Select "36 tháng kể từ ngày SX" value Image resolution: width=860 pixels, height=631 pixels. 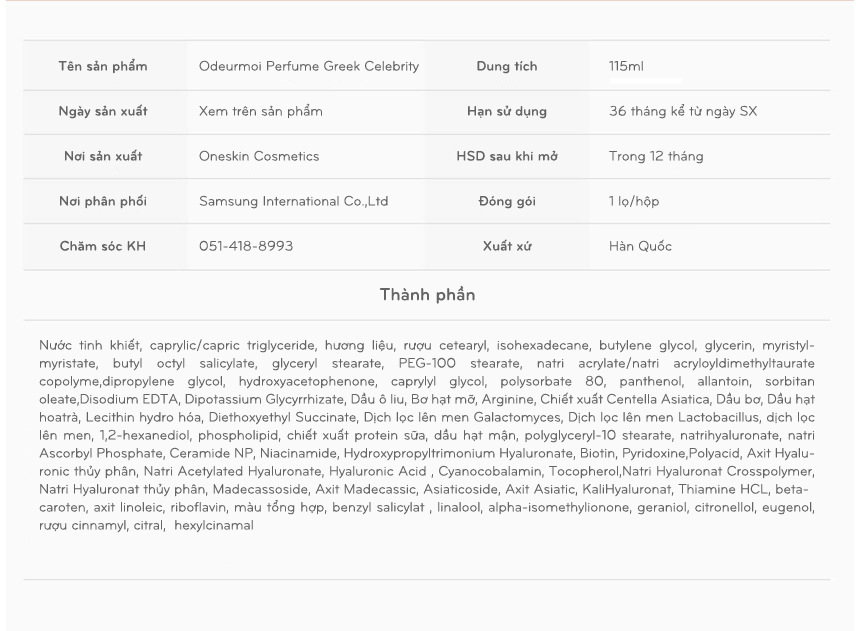click(x=682, y=112)
